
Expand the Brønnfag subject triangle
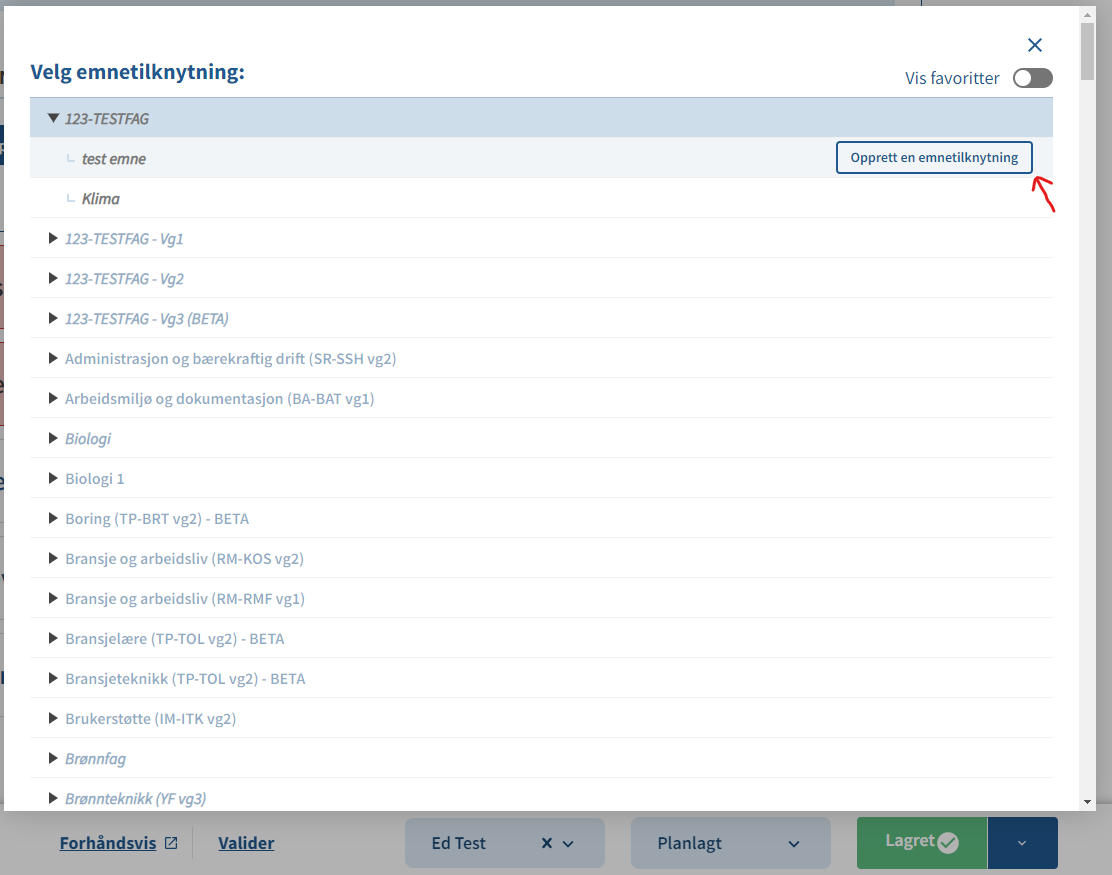(53, 759)
